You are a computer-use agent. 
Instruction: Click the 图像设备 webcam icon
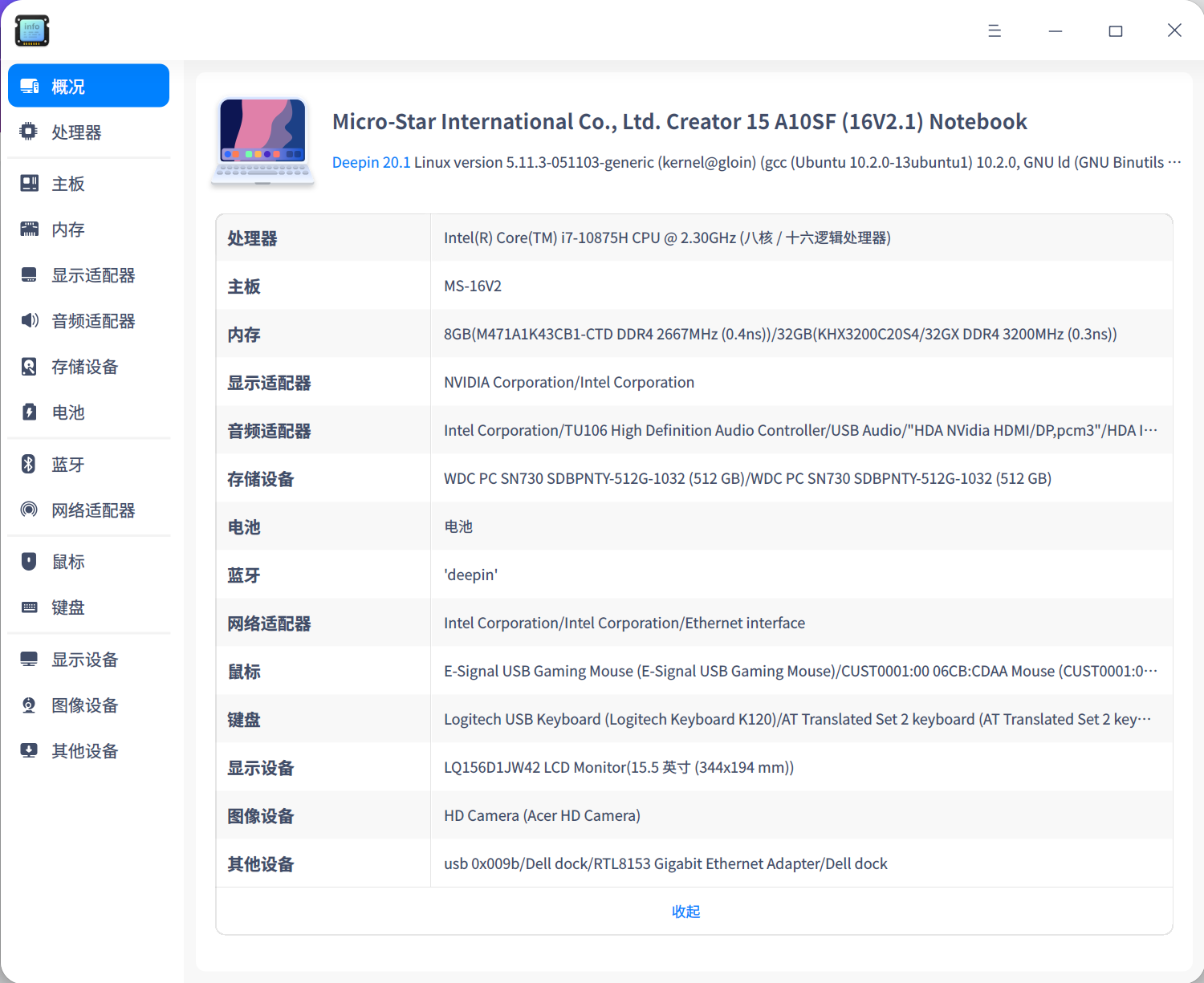point(29,705)
